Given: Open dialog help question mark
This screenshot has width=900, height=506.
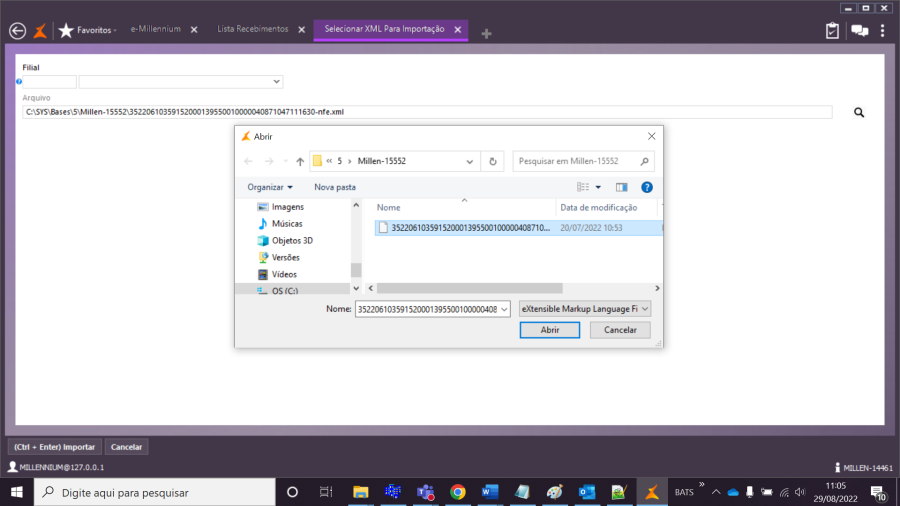Looking at the screenshot, I should [647, 187].
